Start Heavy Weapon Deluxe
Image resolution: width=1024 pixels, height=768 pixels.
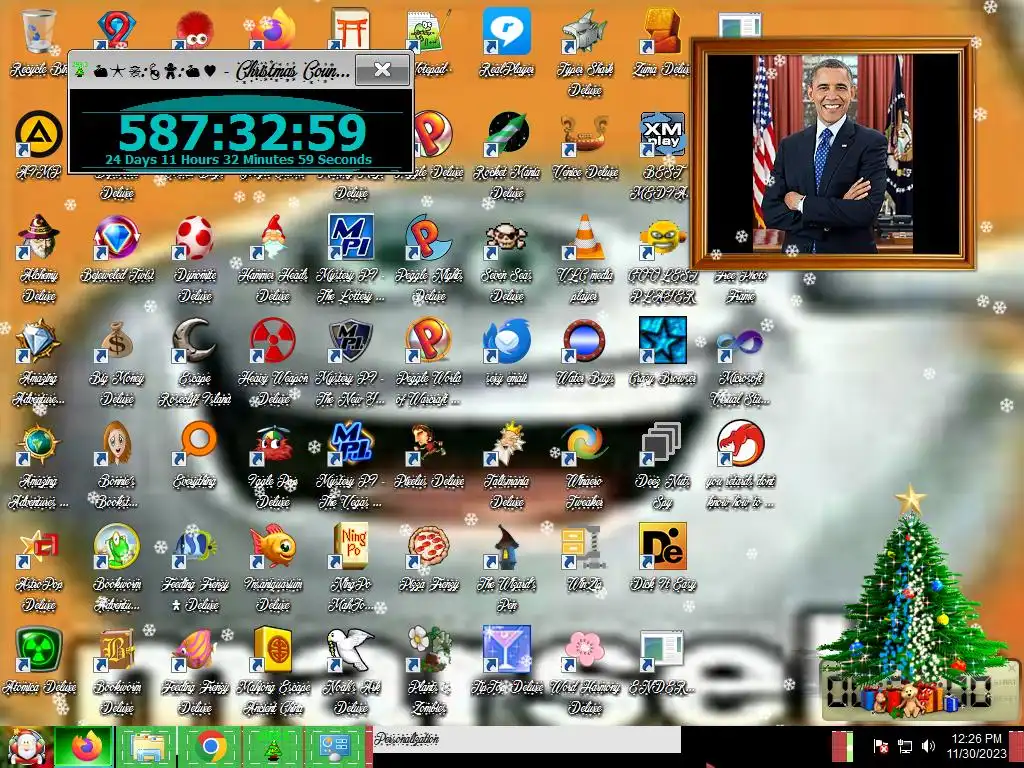pos(272,340)
